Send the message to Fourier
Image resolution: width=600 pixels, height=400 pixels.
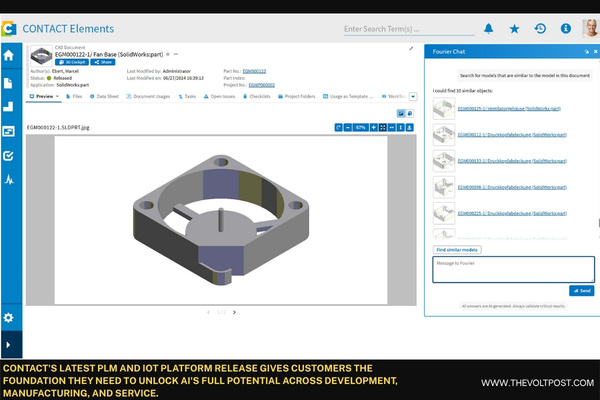[x=582, y=291]
